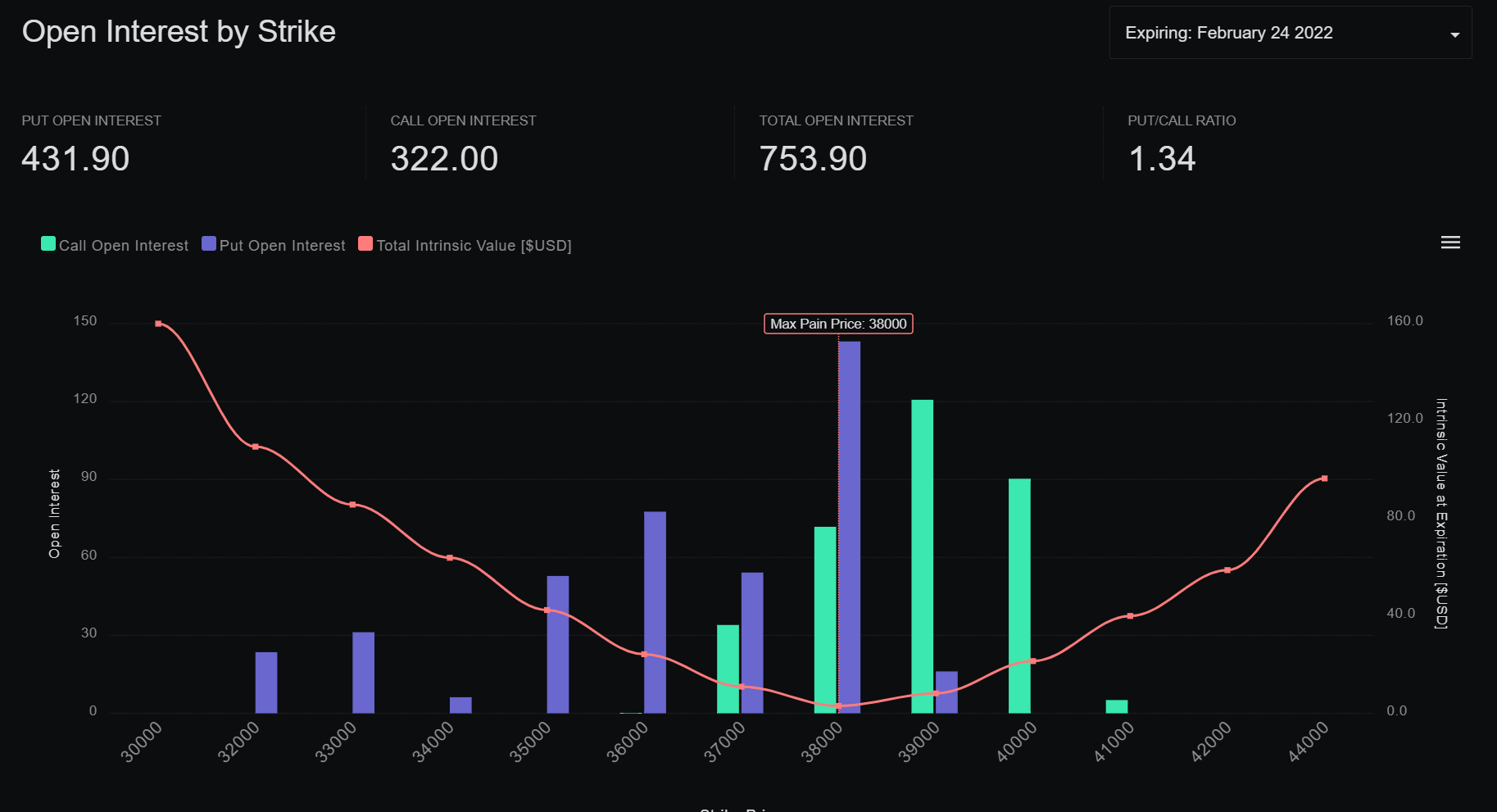1497x812 pixels.
Task: Click the put bar at strike 33000
Action: (364, 673)
